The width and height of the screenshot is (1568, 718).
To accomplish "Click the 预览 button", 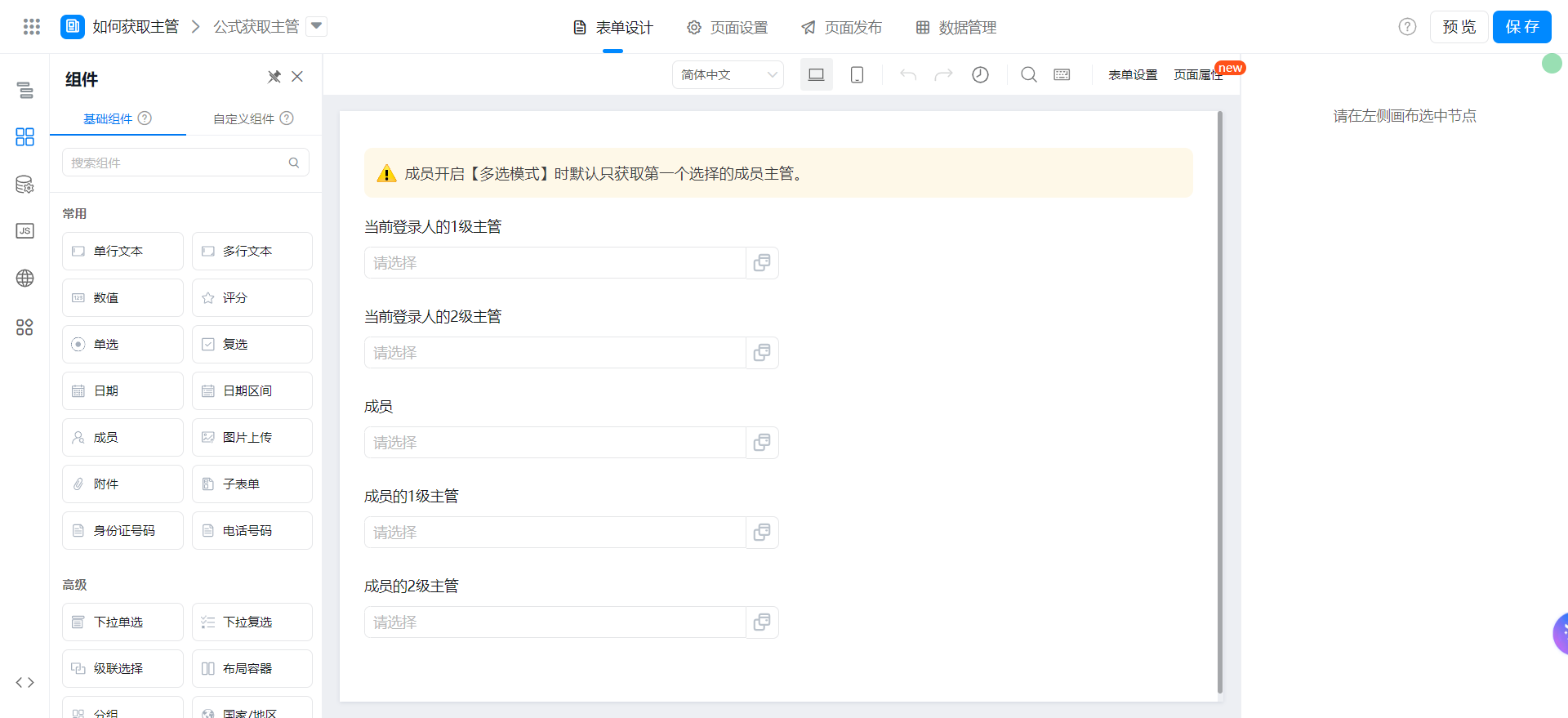I will tap(1459, 27).
